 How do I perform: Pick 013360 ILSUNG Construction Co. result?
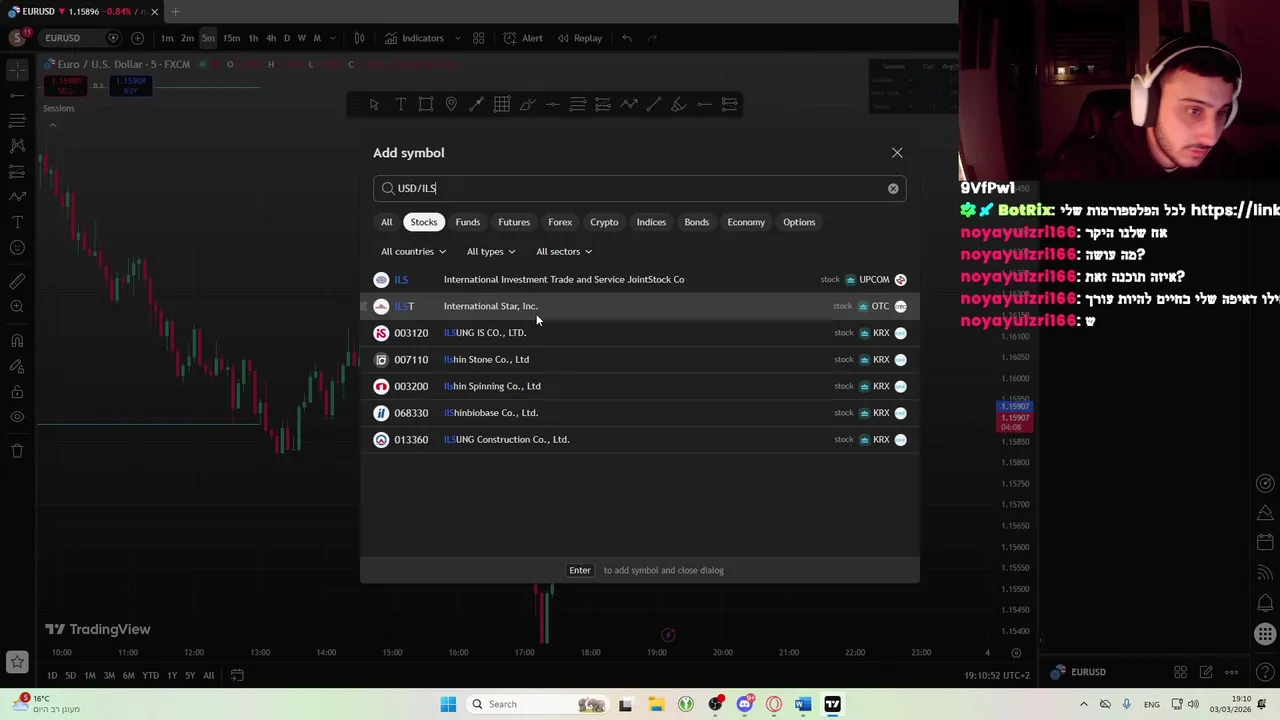(640, 439)
